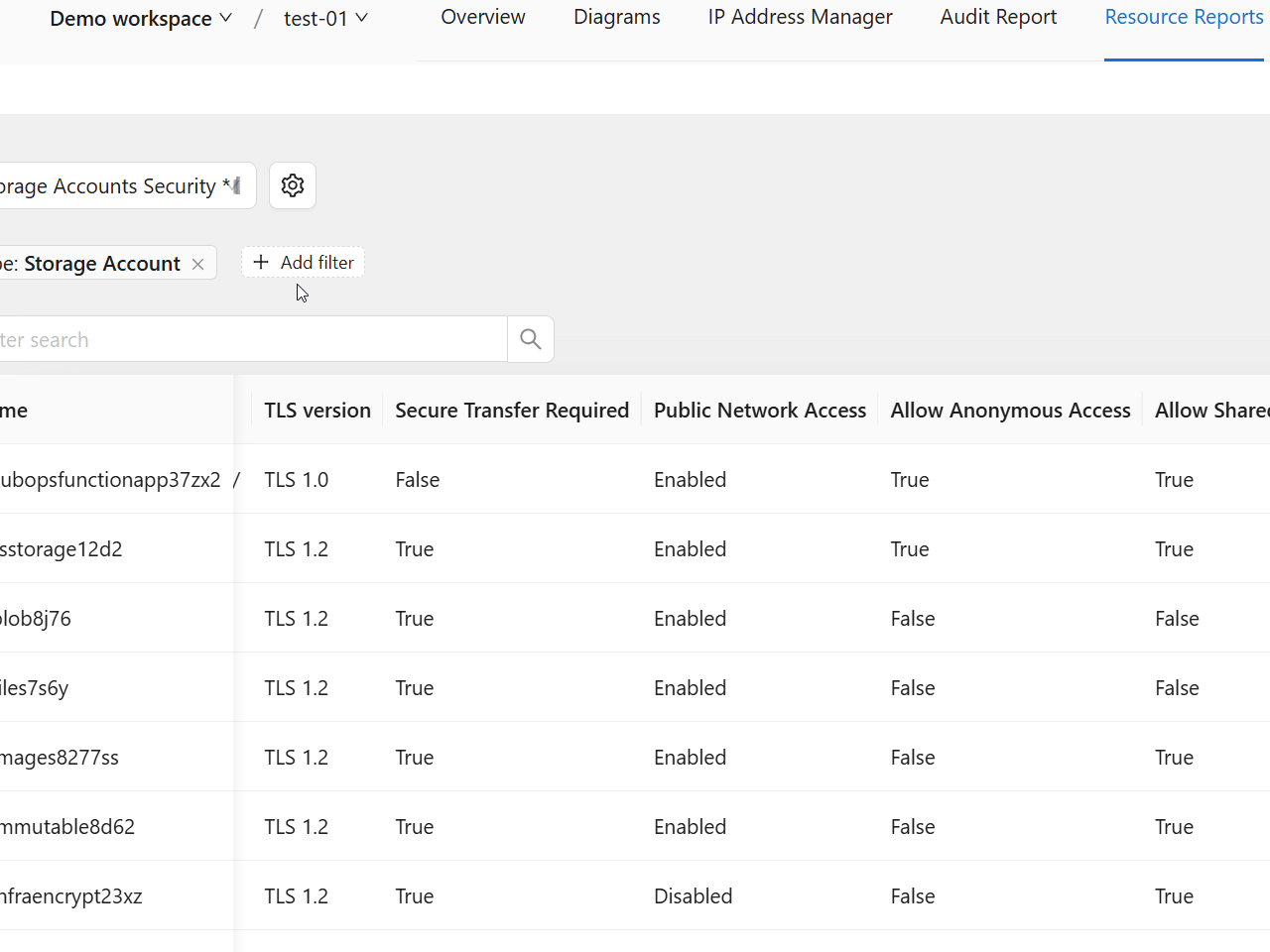The image size is (1270, 952).
Task: Click the iles7s6y resource name
Action: coord(34,687)
